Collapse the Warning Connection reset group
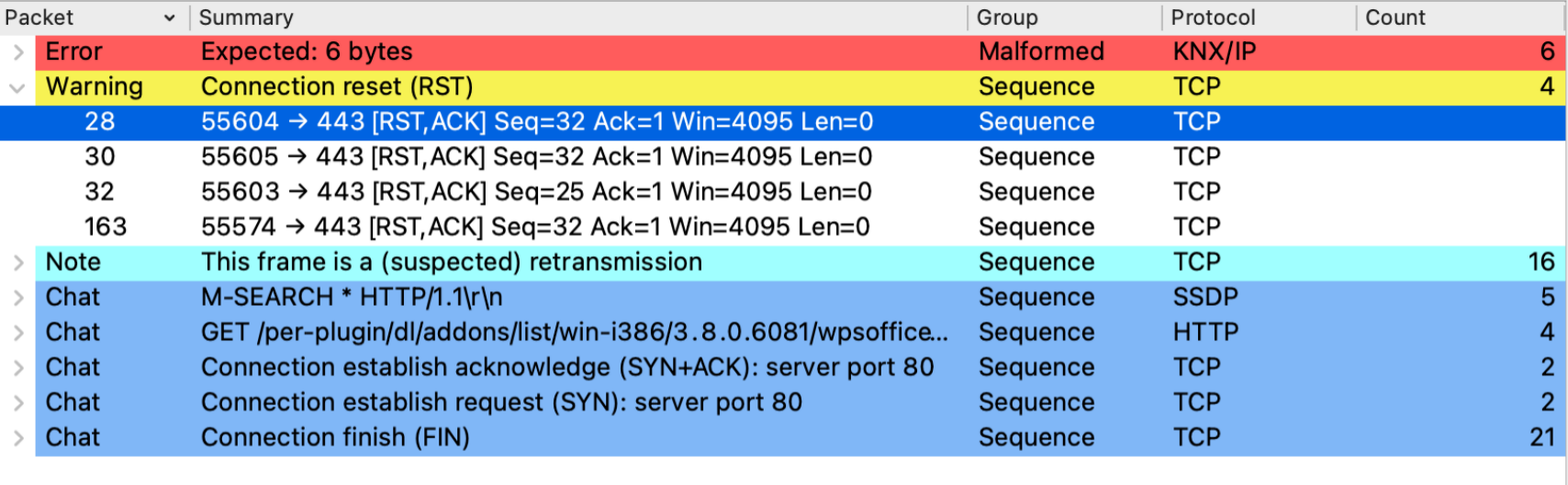This screenshot has width=1568, height=485. click(x=17, y=88)
